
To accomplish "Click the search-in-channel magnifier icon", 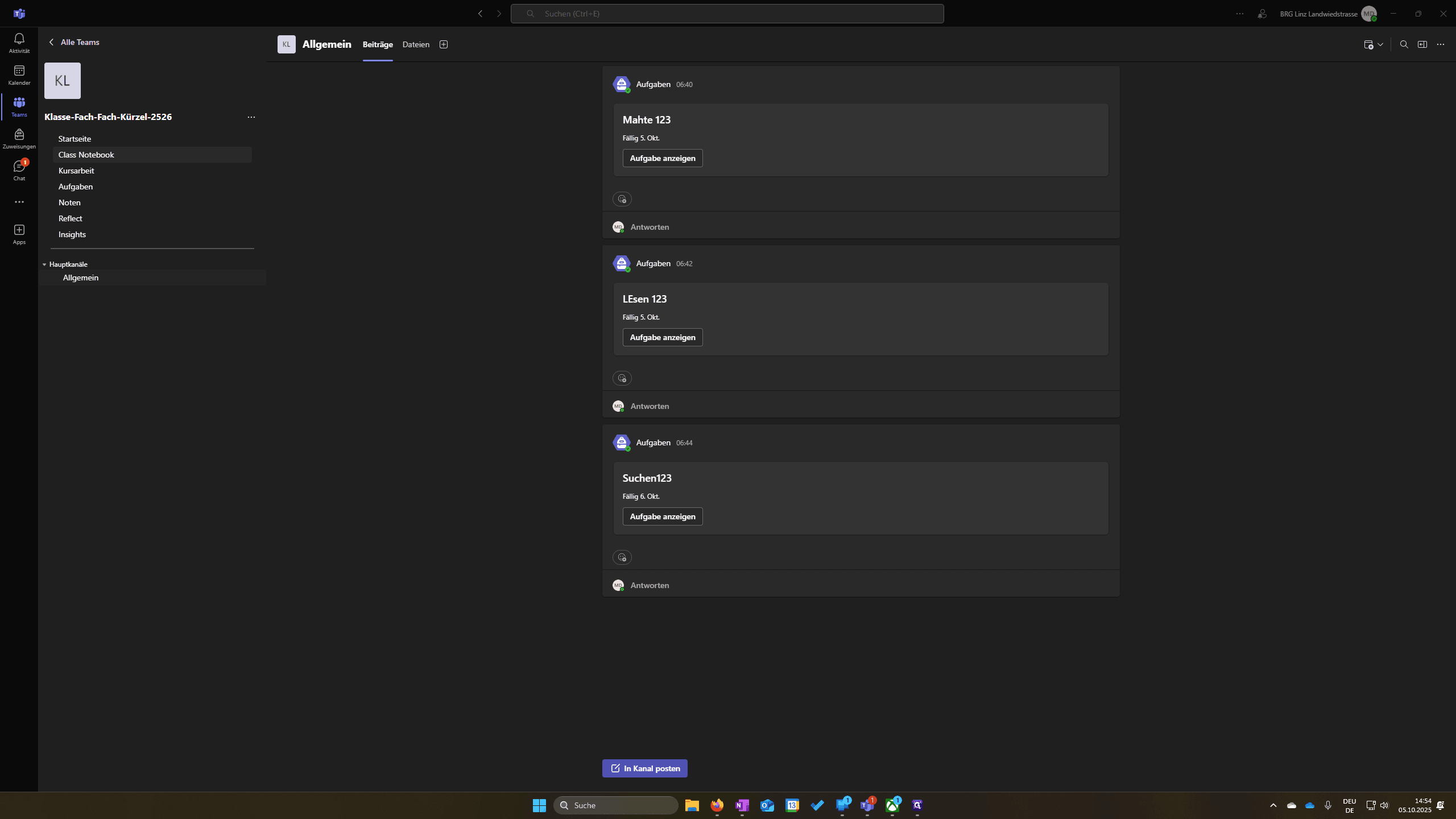I will coord(1404,44).
